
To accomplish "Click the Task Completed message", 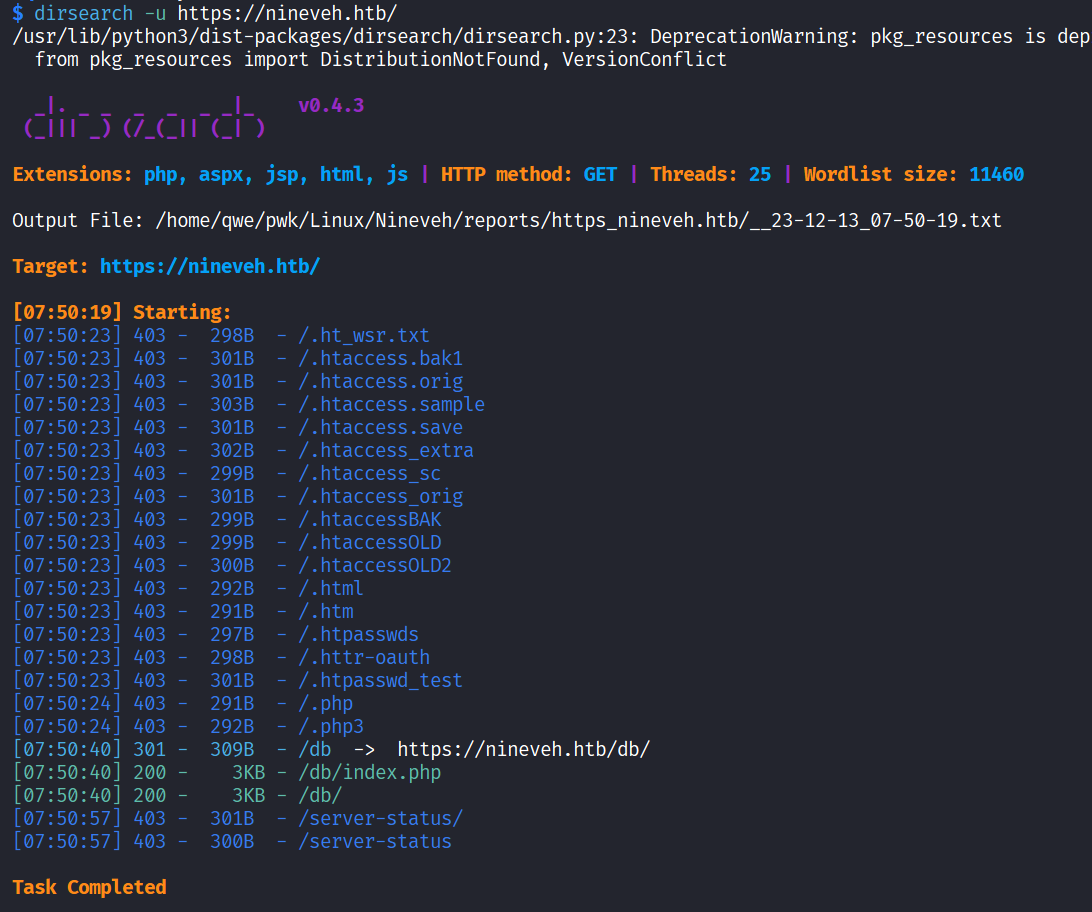I will coord(89,888).
